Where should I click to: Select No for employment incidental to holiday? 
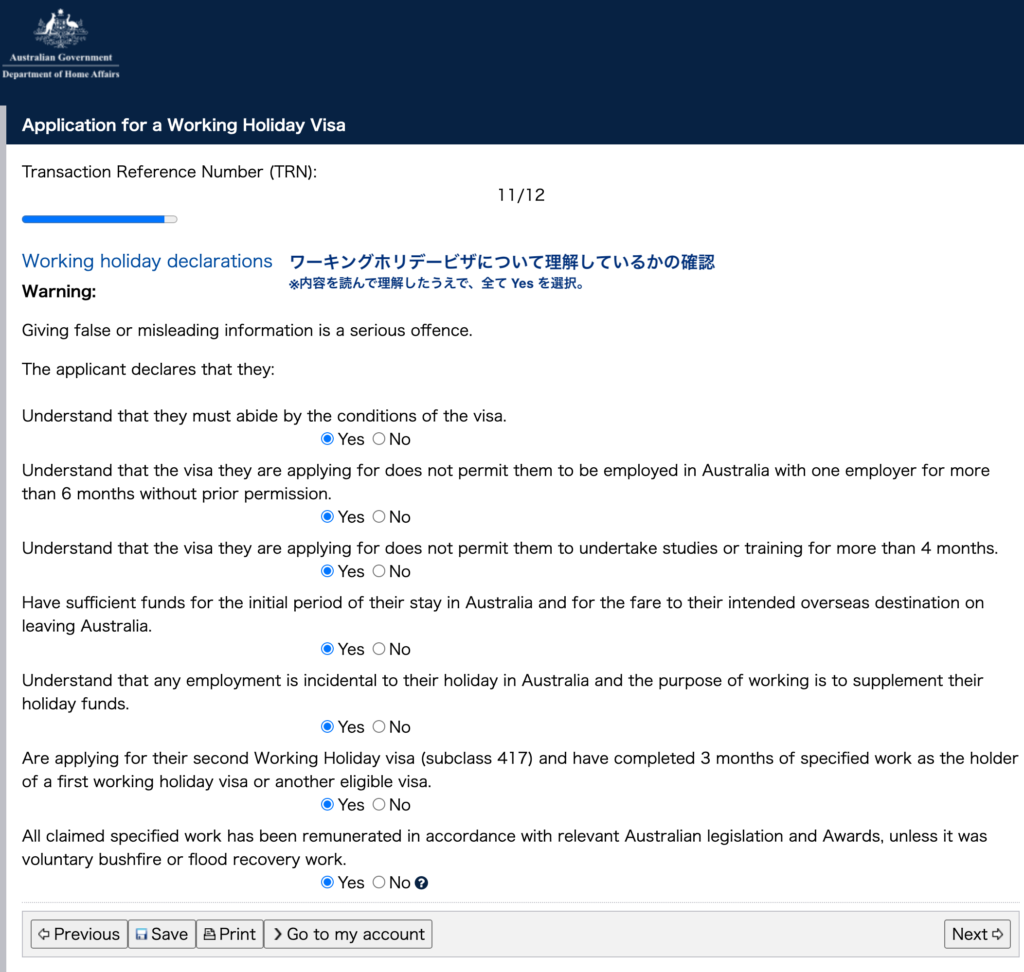click(x=379, y=727)
